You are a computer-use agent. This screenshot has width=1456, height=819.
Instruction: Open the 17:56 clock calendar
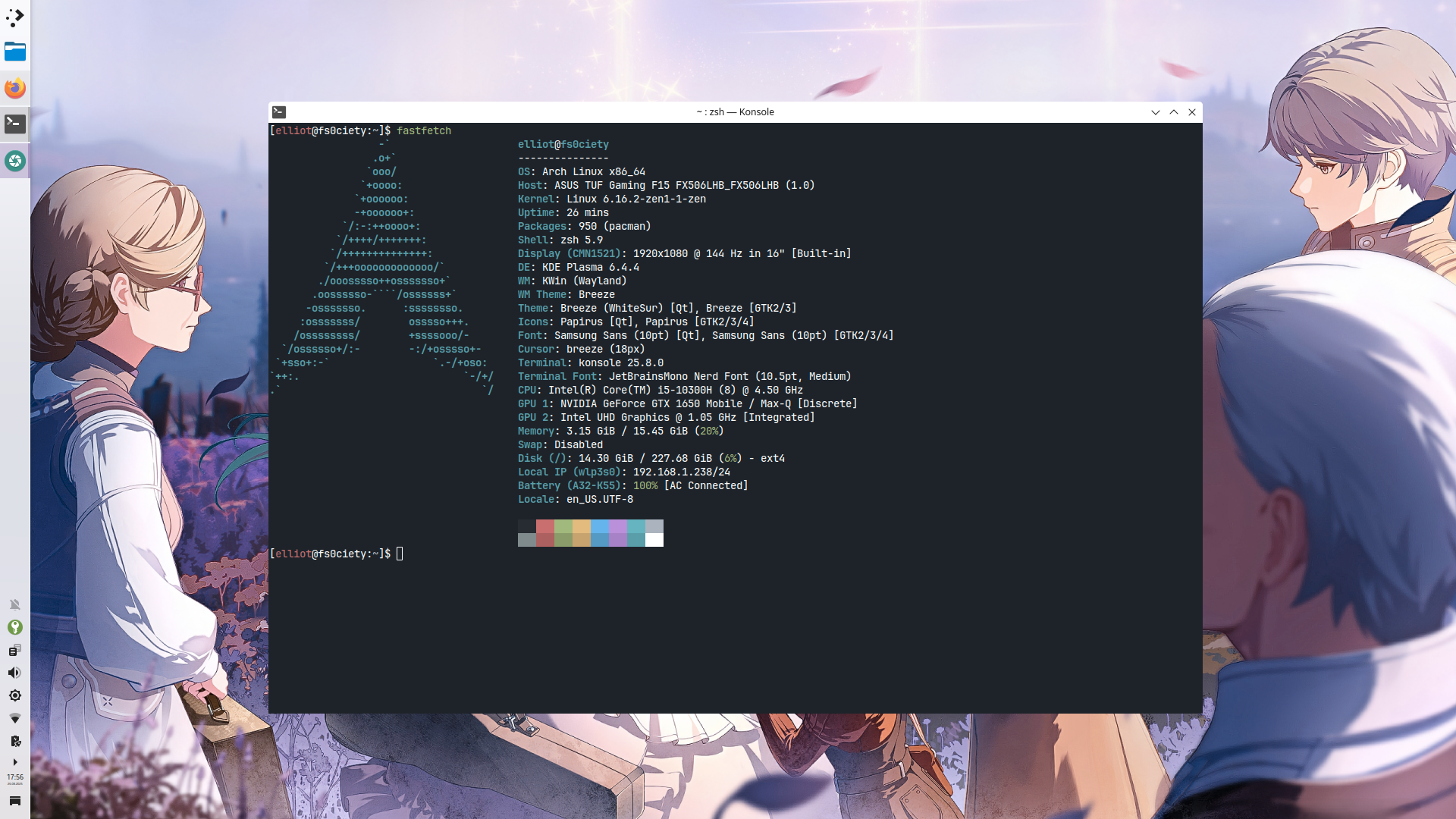(x=15, y=780)
